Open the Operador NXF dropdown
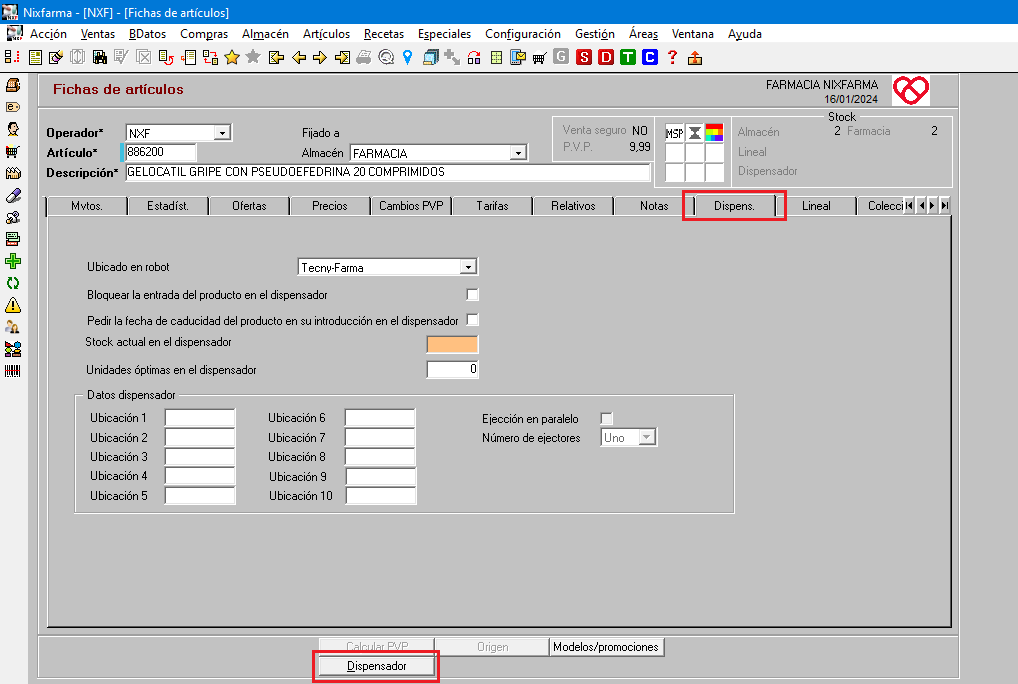 click(222, 133)
